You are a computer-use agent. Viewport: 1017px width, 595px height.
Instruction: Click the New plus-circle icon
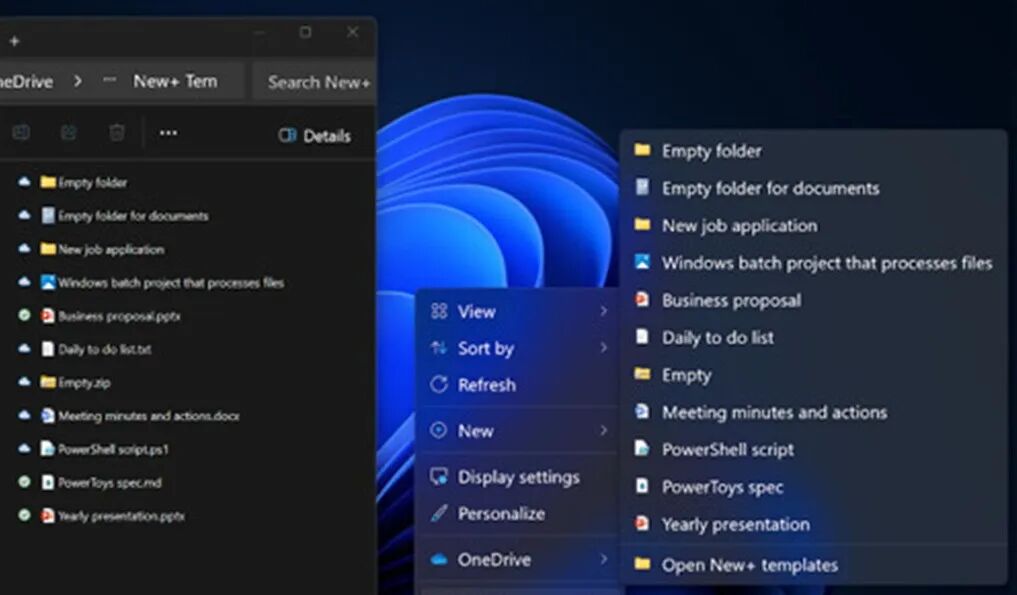[438, 430]
